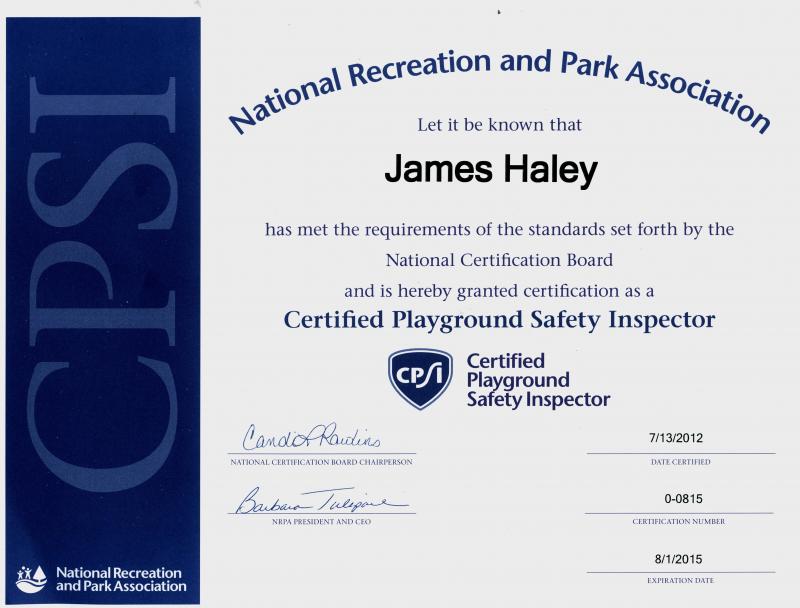
Task: Click the National Certification Board text line
Action: (499, 260)
